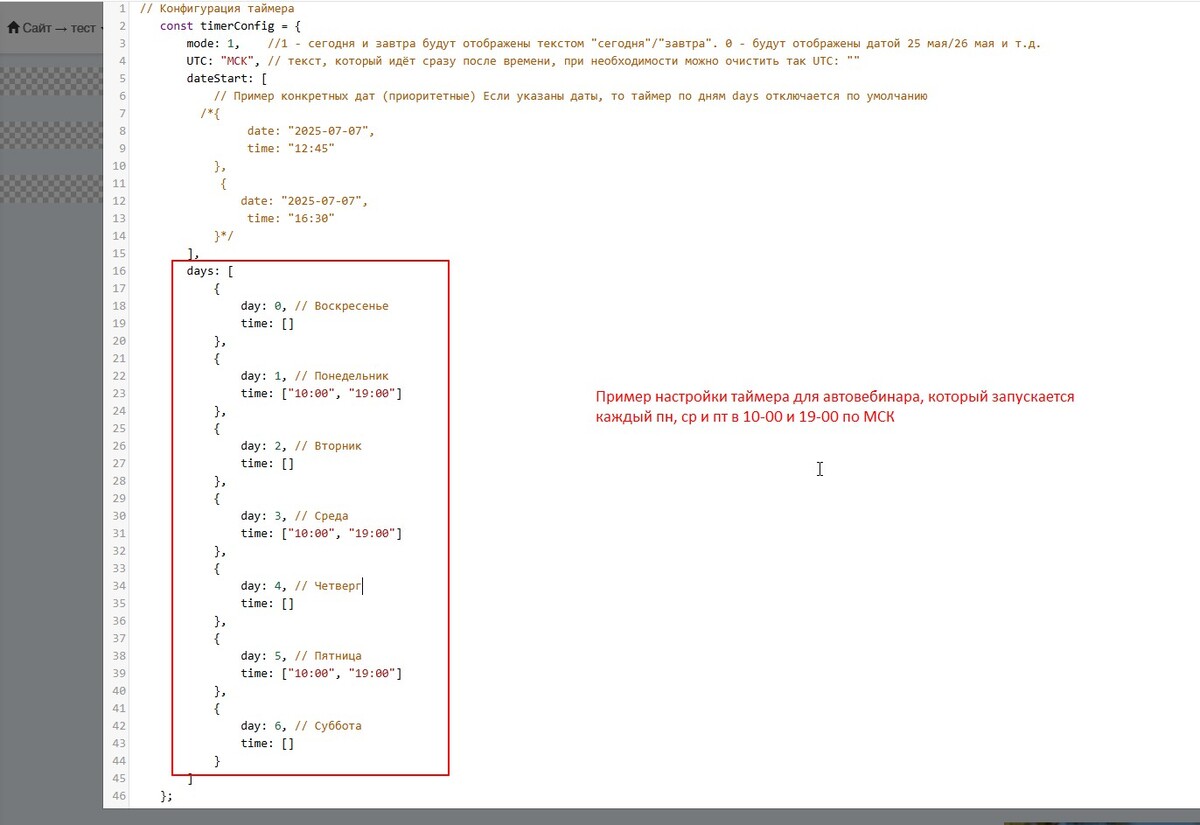Open the Сайт → тест breadcrumb link
Screen dimensions: 1200x825
(x=59, y=28)
